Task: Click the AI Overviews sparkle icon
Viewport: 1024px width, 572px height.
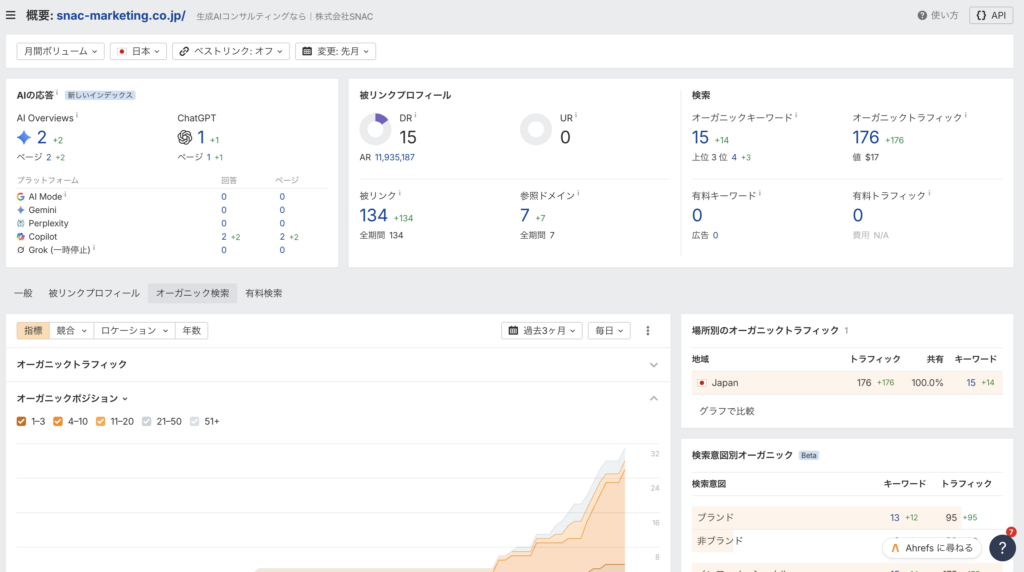Action: (24, 137)
